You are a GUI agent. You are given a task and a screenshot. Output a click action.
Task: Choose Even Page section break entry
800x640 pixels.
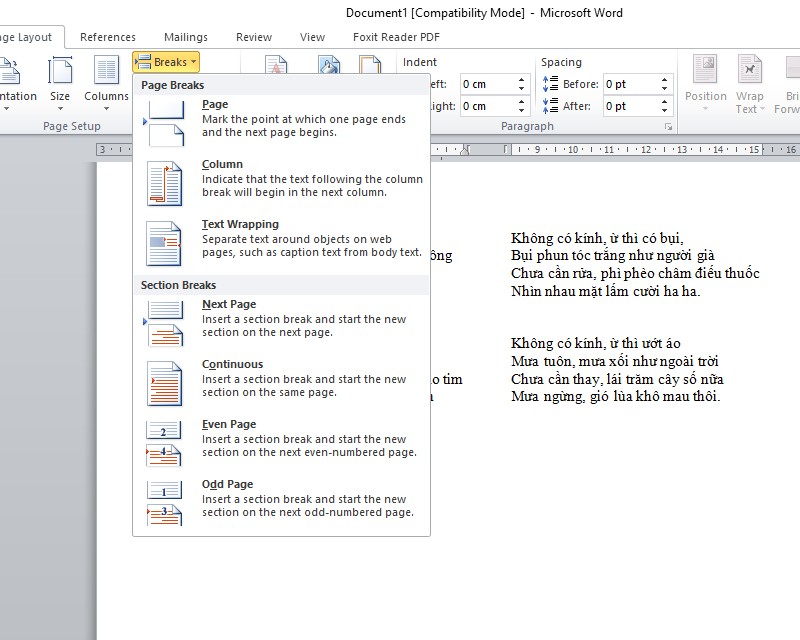(x=281, y=444)
